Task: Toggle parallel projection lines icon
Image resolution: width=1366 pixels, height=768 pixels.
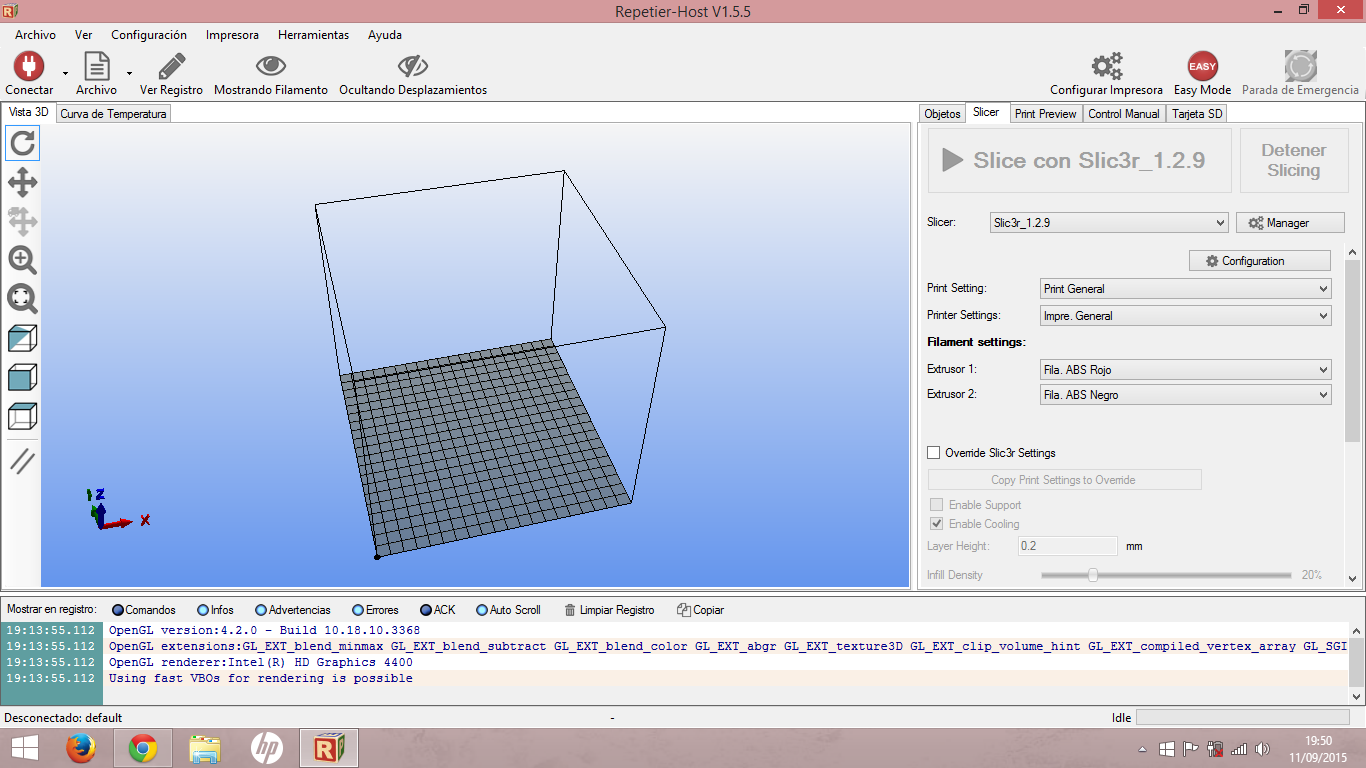Action: (23, 460)
